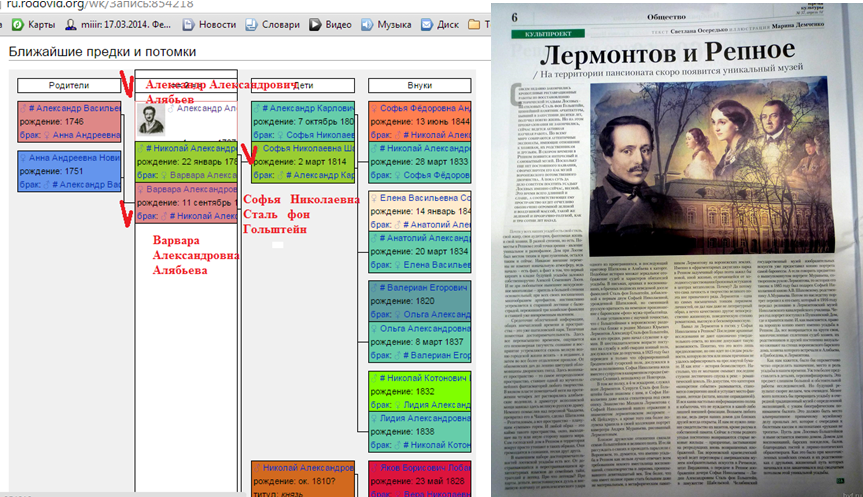Open Елена Васильев… marriage link under Анатолий

[x=437, y=265]
